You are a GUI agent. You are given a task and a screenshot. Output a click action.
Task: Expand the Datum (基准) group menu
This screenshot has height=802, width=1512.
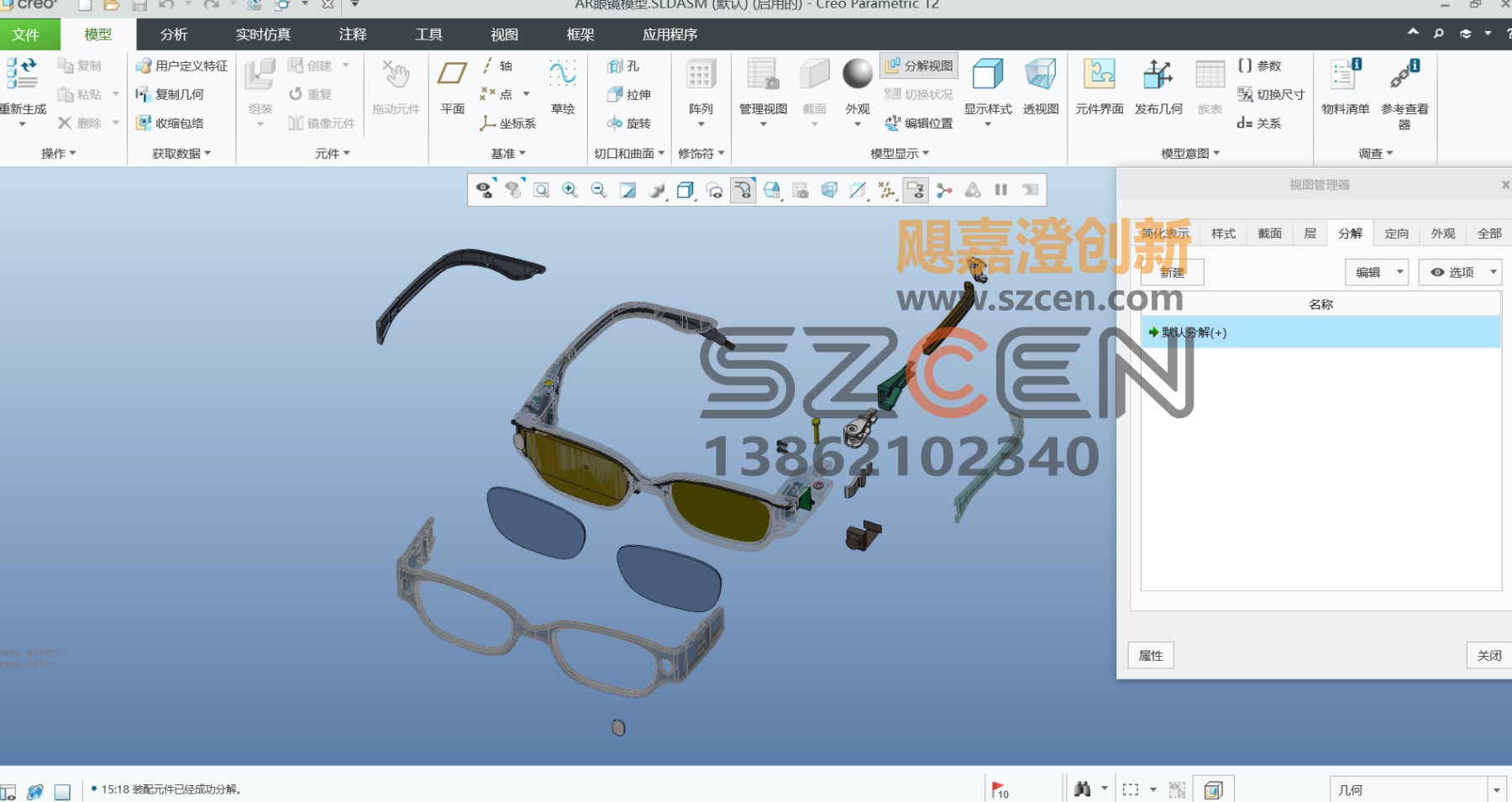[x=508, y=154]
